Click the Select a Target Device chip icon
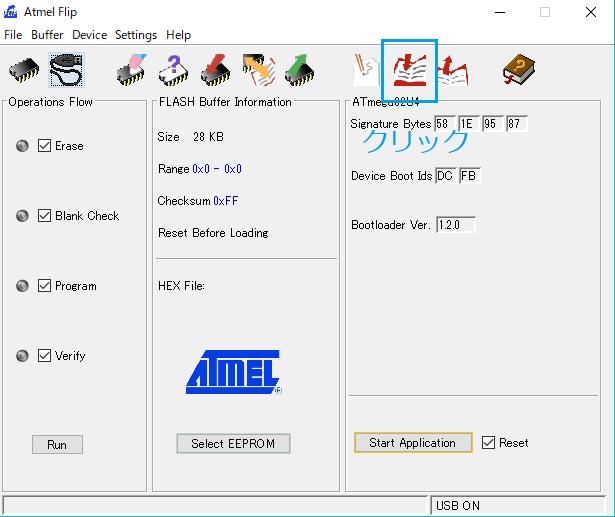The image size is (615, 517). [x=24, y=70]
